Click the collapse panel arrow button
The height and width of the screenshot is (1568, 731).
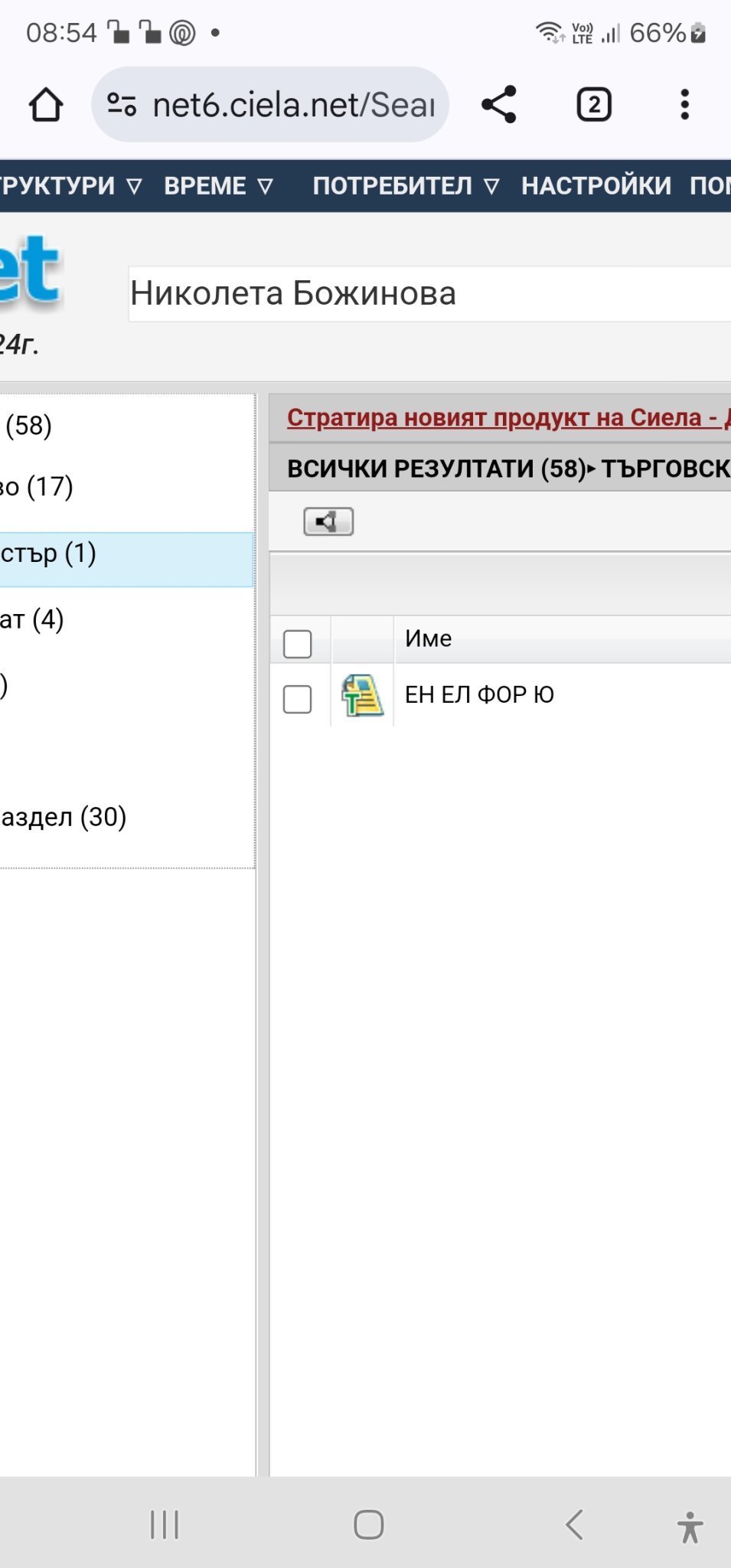(x=328, y=522)
